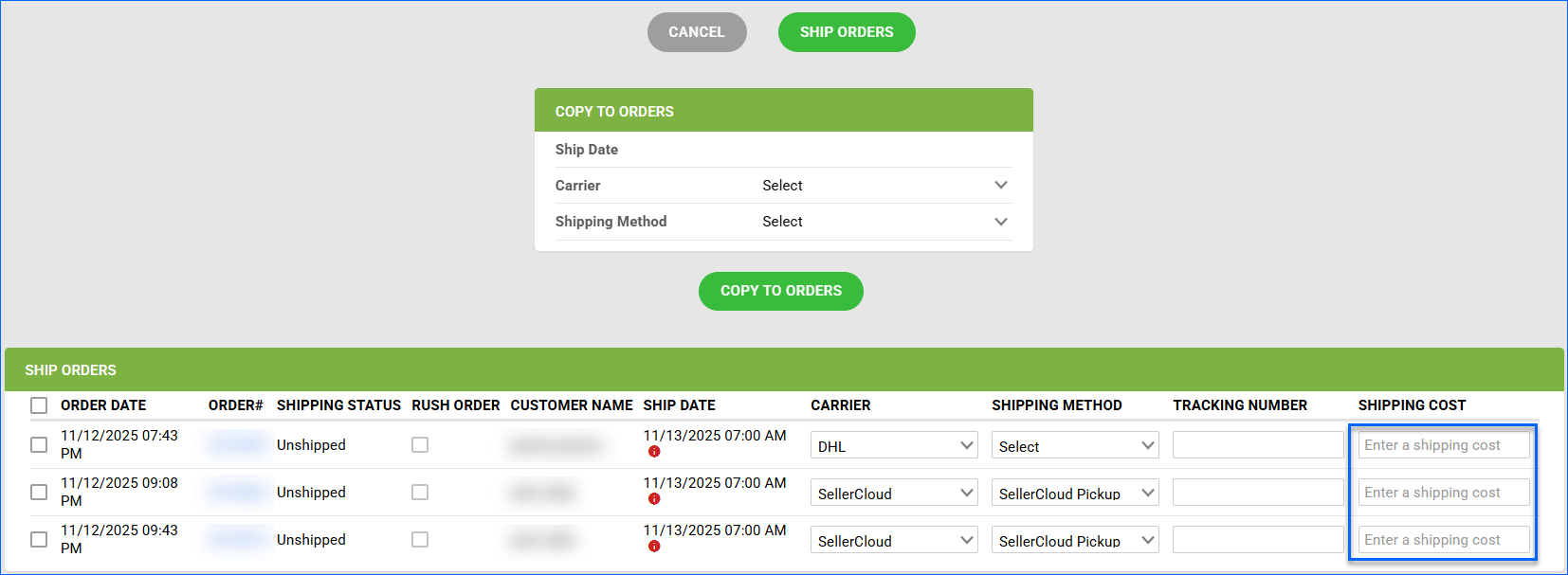
Task: Check Rush Order box for the 09:08 PM order
Action: pos(420,492)
